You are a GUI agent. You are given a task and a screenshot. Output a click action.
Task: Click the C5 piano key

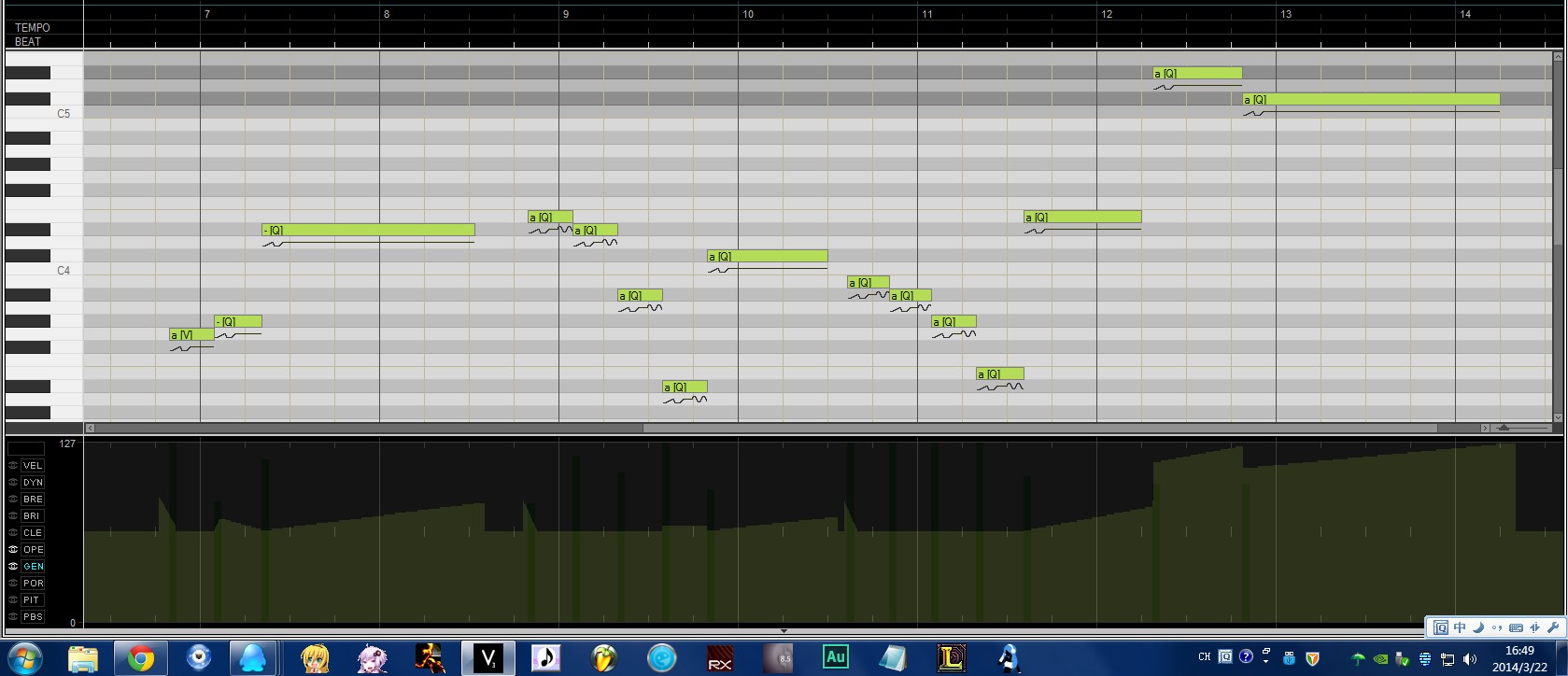point(44,113)
